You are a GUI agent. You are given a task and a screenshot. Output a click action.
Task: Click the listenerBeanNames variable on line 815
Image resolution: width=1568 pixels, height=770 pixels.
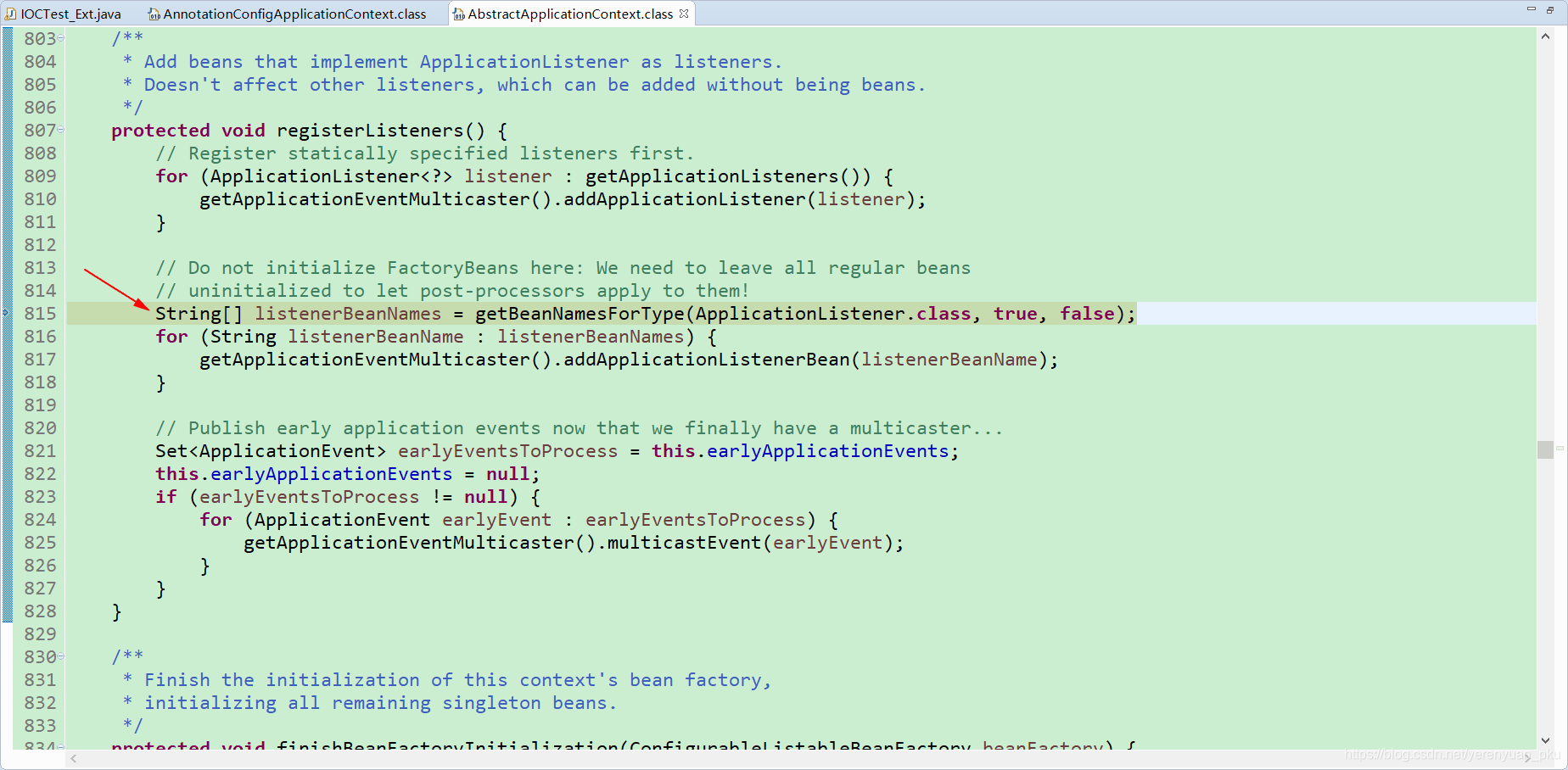(348, 314)
